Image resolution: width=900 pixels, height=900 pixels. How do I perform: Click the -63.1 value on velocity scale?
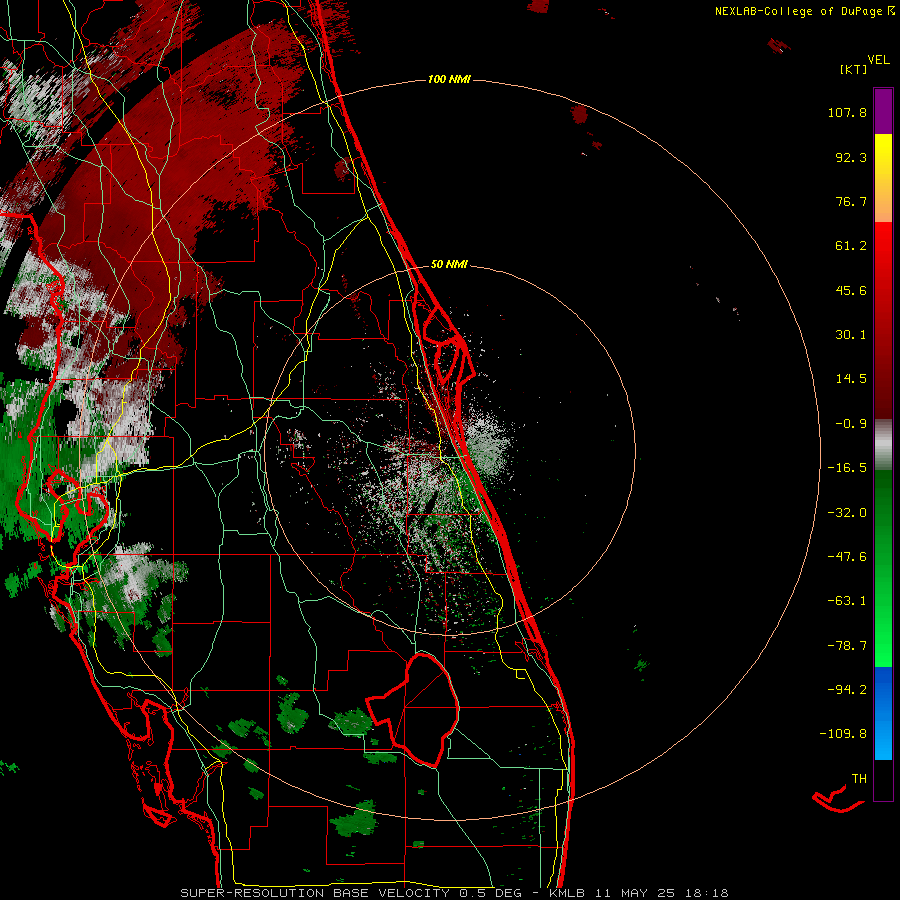pyautogui.click(x=847, y=601)
